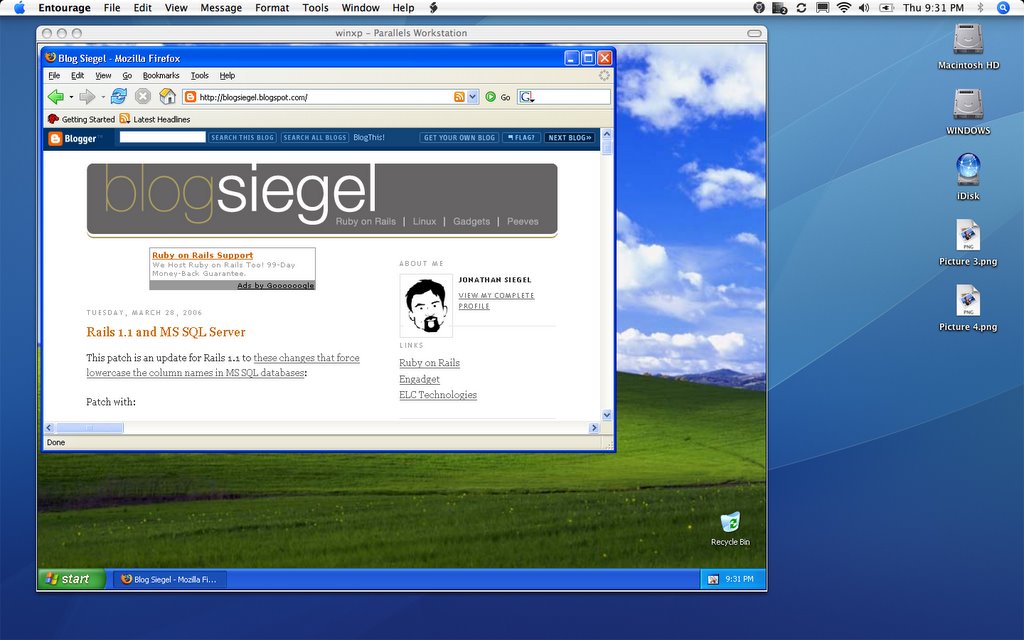The height and width of the screenshot is (640, 1024).
Task: Click the Google search engine icon
Action: point(526,97)
